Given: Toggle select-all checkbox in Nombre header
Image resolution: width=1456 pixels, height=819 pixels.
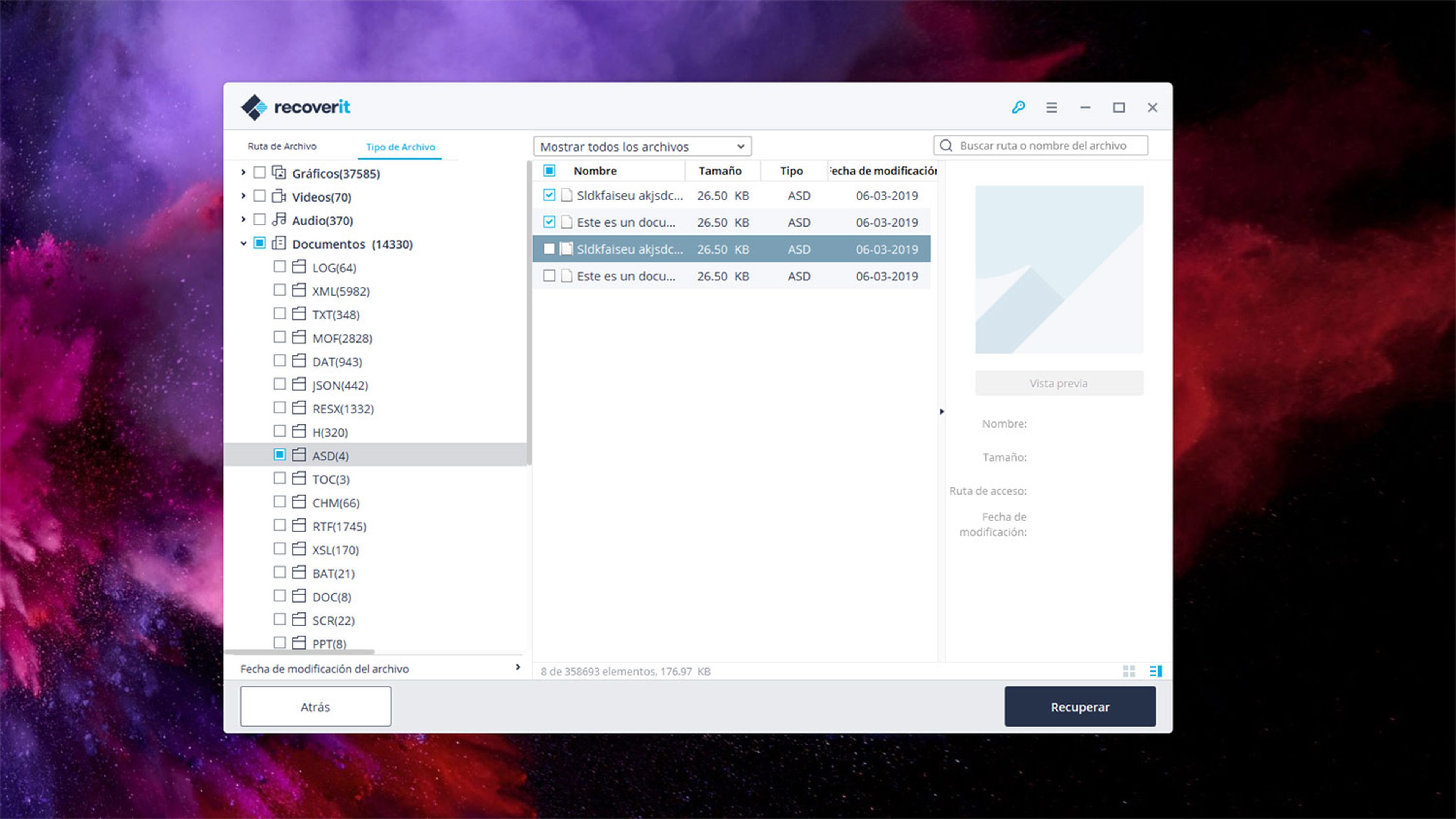Looking at the screenshot, I should click(549, 170).
